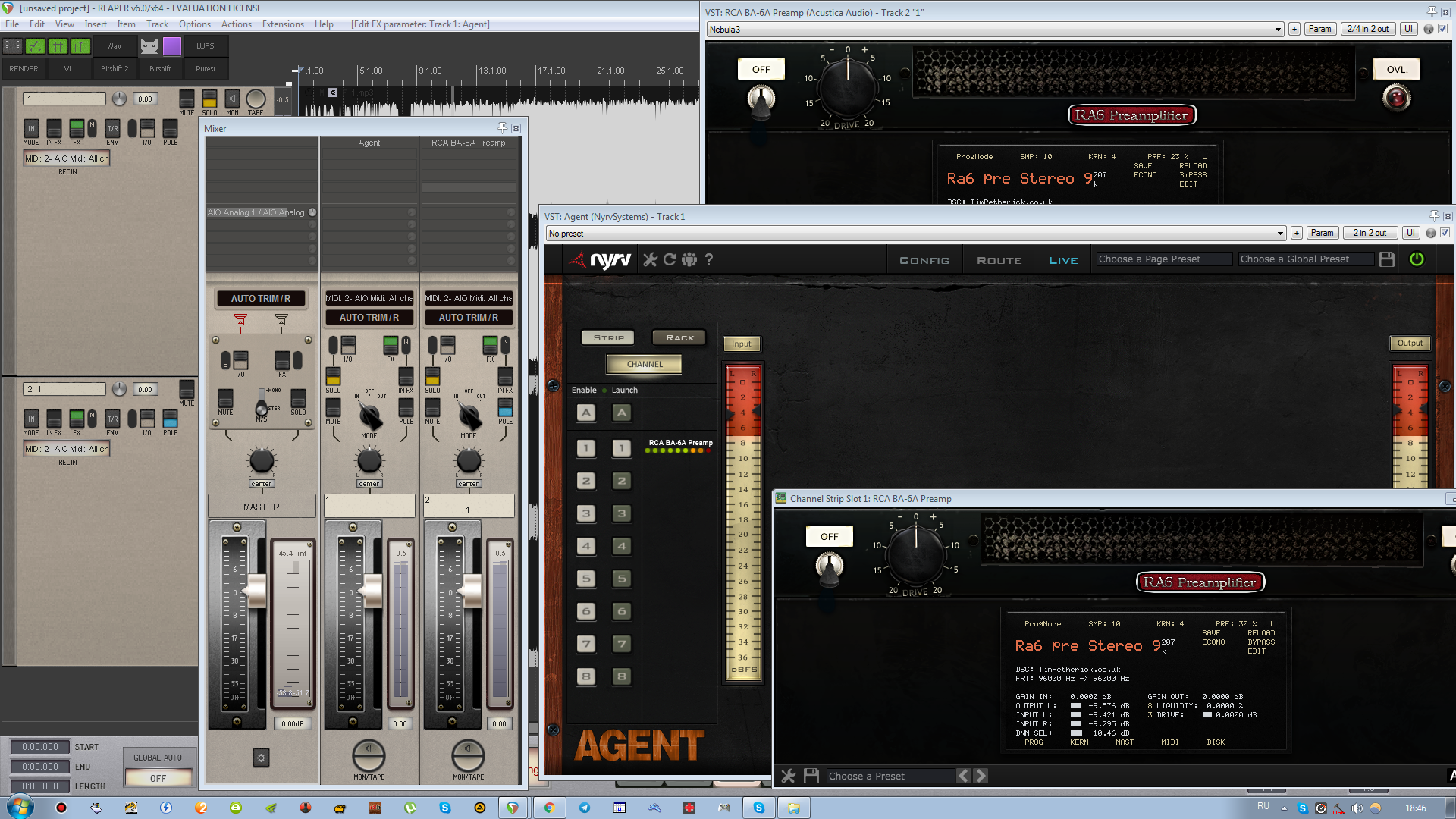Expand the Nebula3 preset dropdown
The width and height of the screenshot is (1456, 819).
(1278, 30)
